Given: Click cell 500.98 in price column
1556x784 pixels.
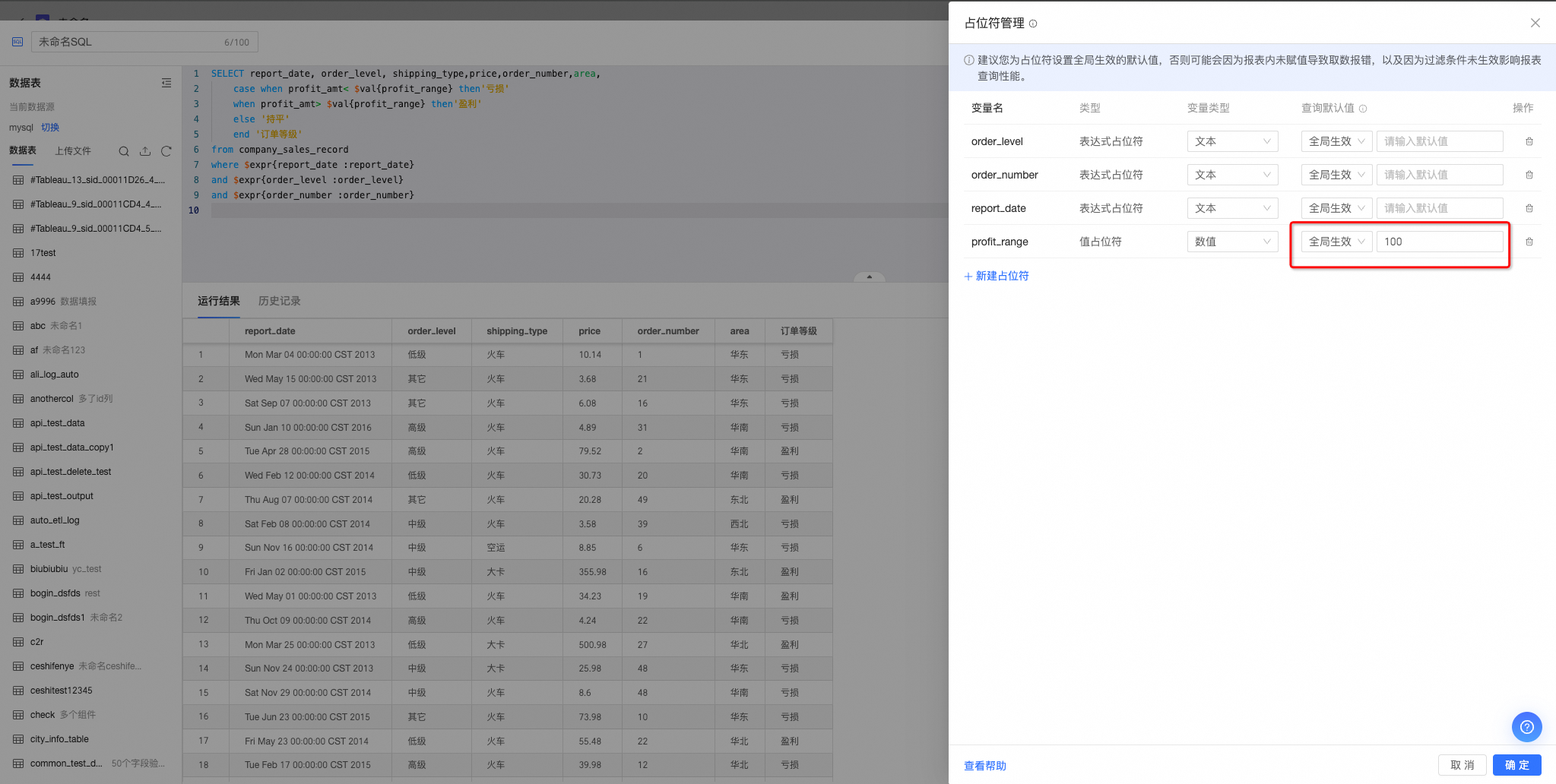Looking at the screenshot, I should (593, 645).
